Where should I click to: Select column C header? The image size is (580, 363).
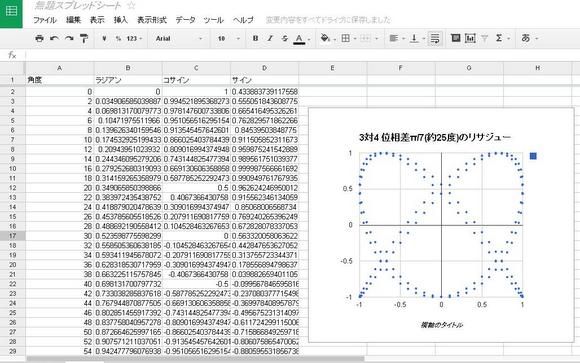click(x=196, y=68)
